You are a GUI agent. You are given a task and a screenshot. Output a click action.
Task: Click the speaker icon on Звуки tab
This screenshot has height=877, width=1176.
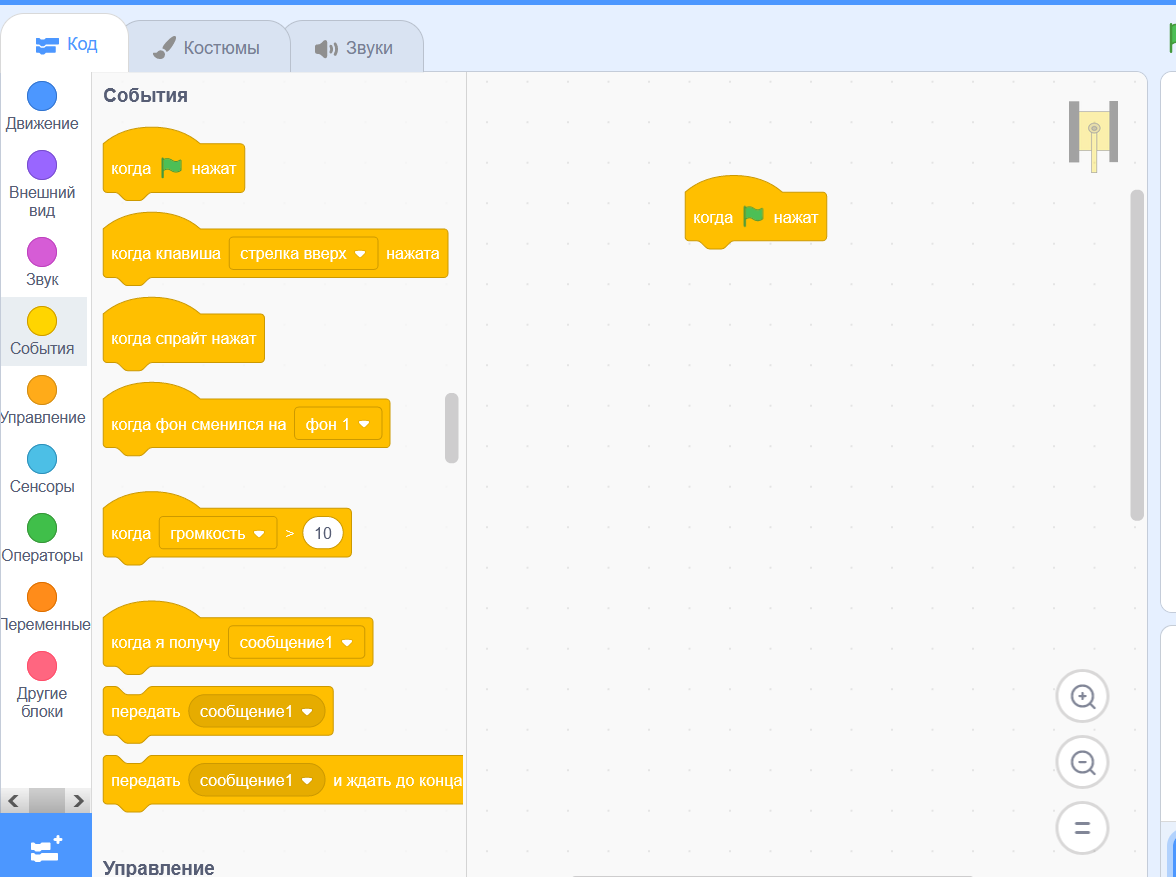326,49
